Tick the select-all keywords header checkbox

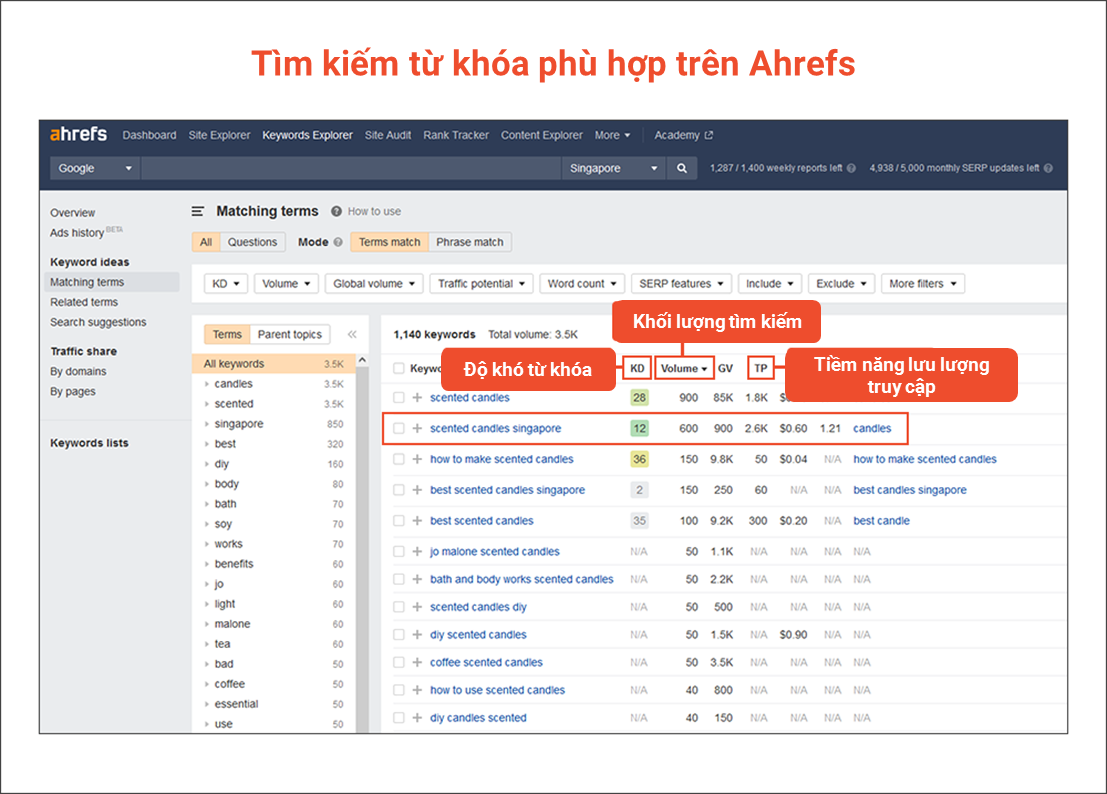click(x=399, y=368)
